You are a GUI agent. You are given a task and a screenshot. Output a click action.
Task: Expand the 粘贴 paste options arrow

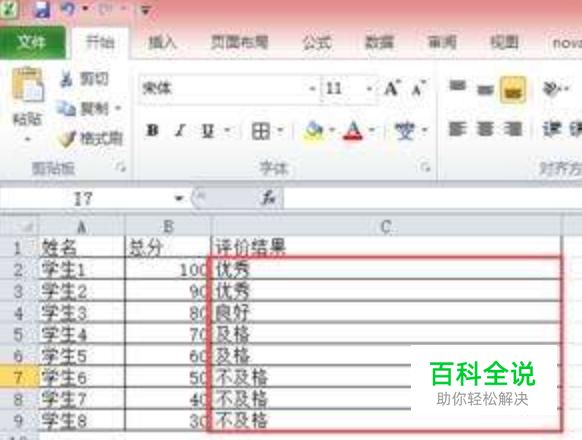(27, 140)
